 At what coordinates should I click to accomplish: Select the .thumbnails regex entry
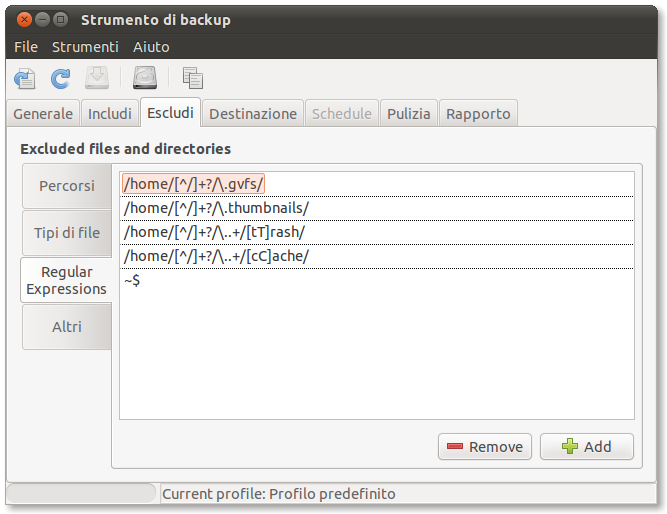click(216, 208)
